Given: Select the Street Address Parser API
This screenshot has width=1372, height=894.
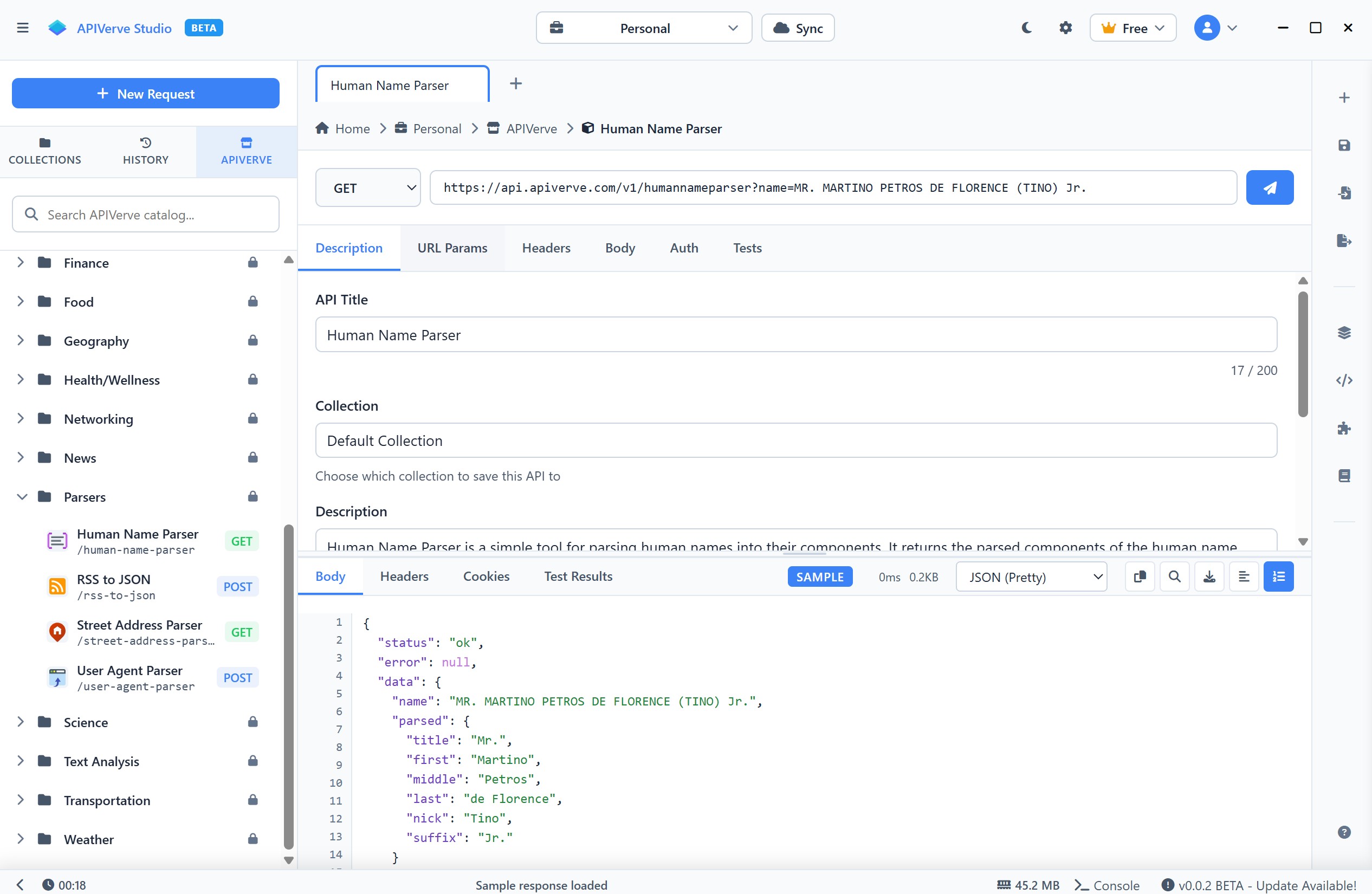Looking at the screenshot, I should pyautogui.click(x=139, y=631).
